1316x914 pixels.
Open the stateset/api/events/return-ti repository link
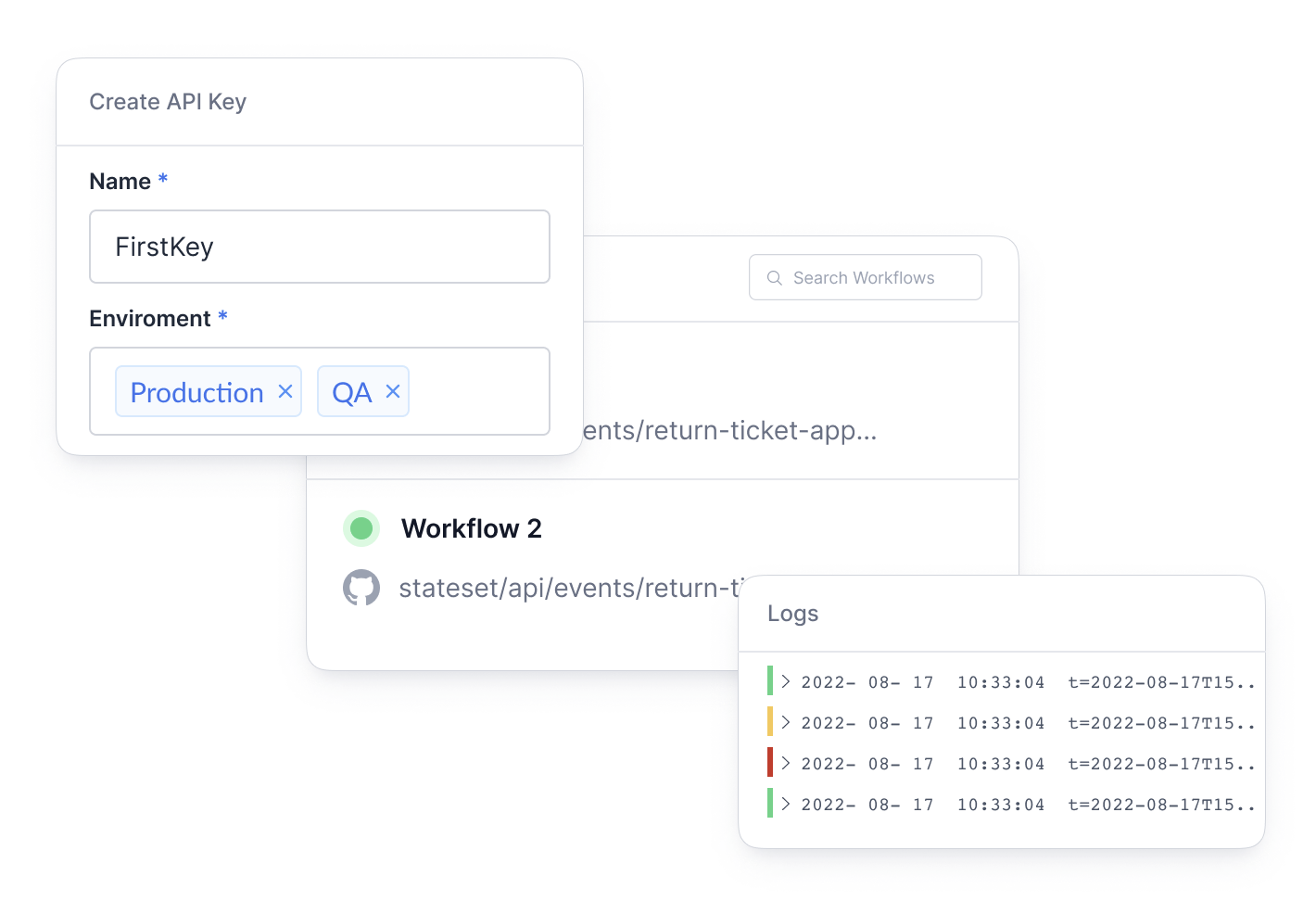click(571, 588)
